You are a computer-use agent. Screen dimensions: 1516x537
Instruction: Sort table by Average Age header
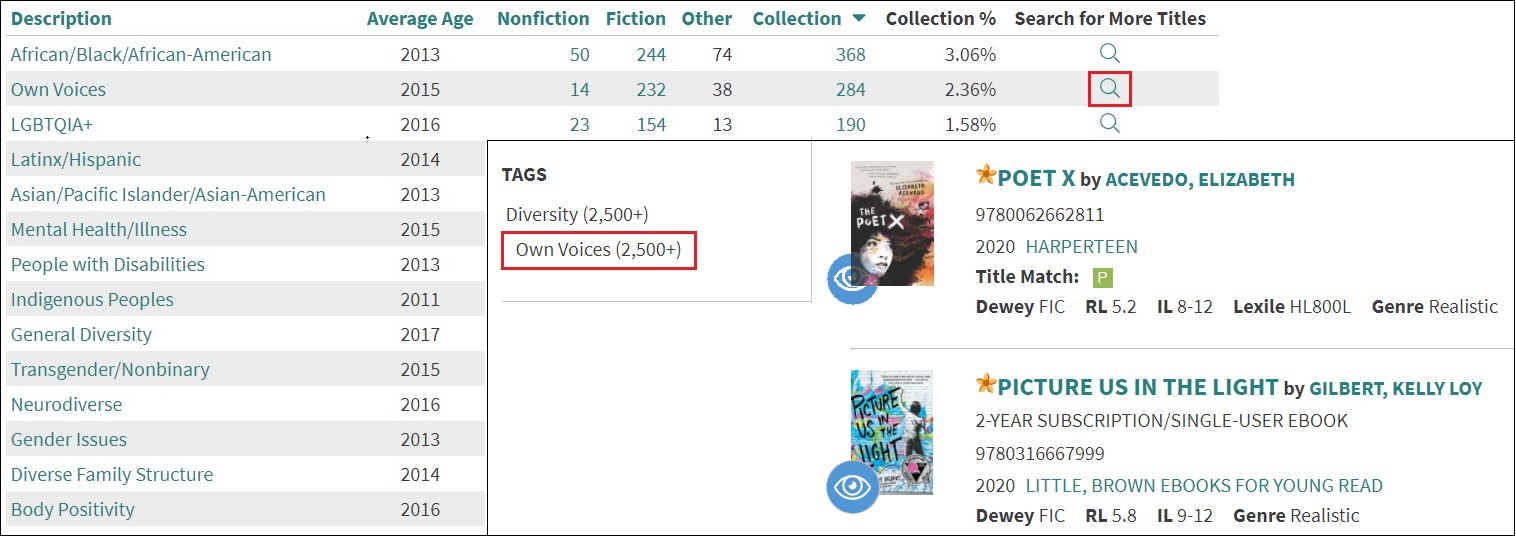[x=420, y=19]
